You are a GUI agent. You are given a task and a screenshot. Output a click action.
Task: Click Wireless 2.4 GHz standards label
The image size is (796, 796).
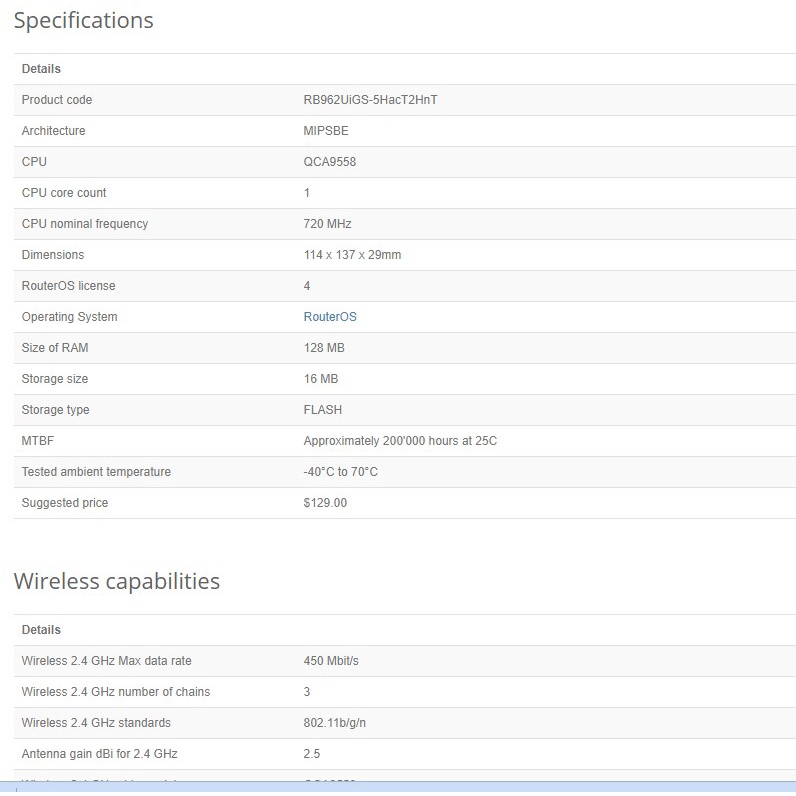[x=96, y=723]
